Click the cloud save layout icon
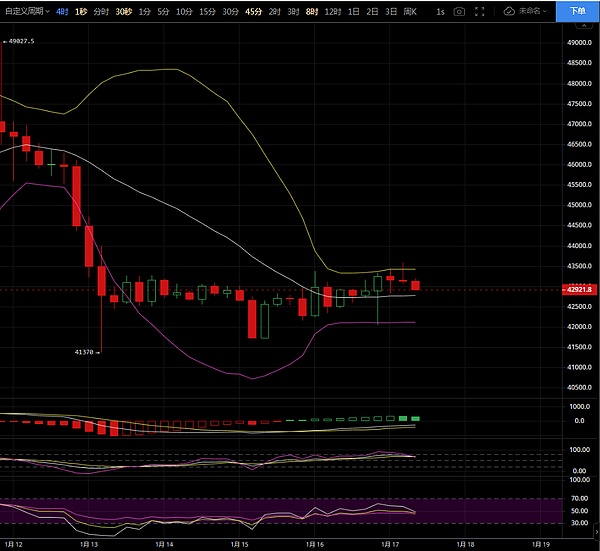 [x=510, y=11]
